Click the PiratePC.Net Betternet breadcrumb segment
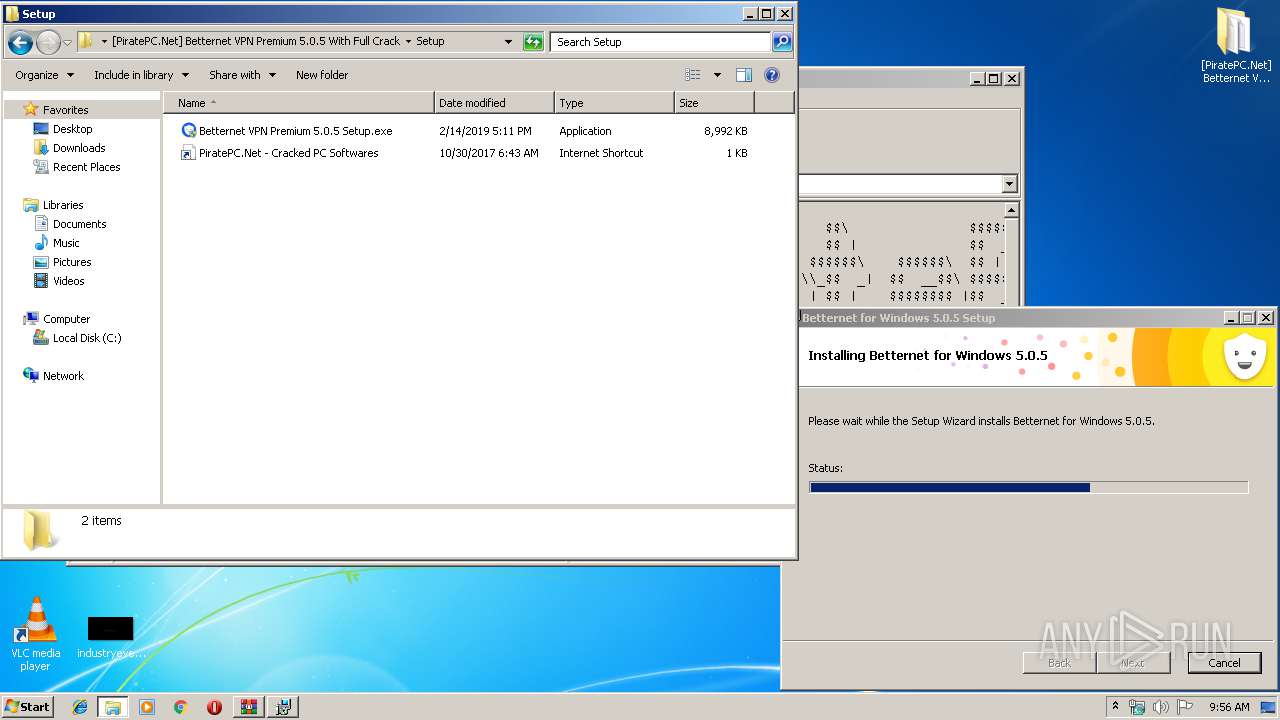 coord(256,41)
